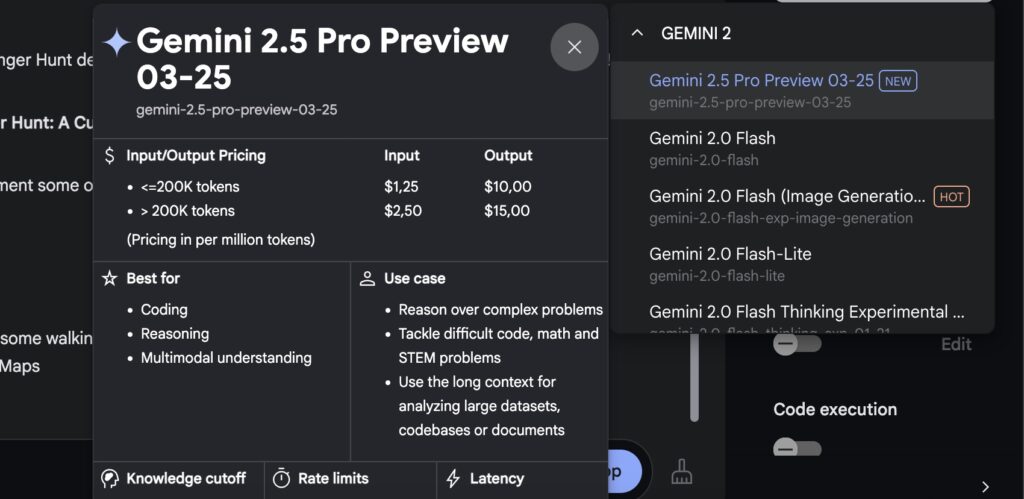Image resolution: width=1024 pixels, height=499 pixels.
Task: Toggle the switch above Code execution
Action: 797,344
